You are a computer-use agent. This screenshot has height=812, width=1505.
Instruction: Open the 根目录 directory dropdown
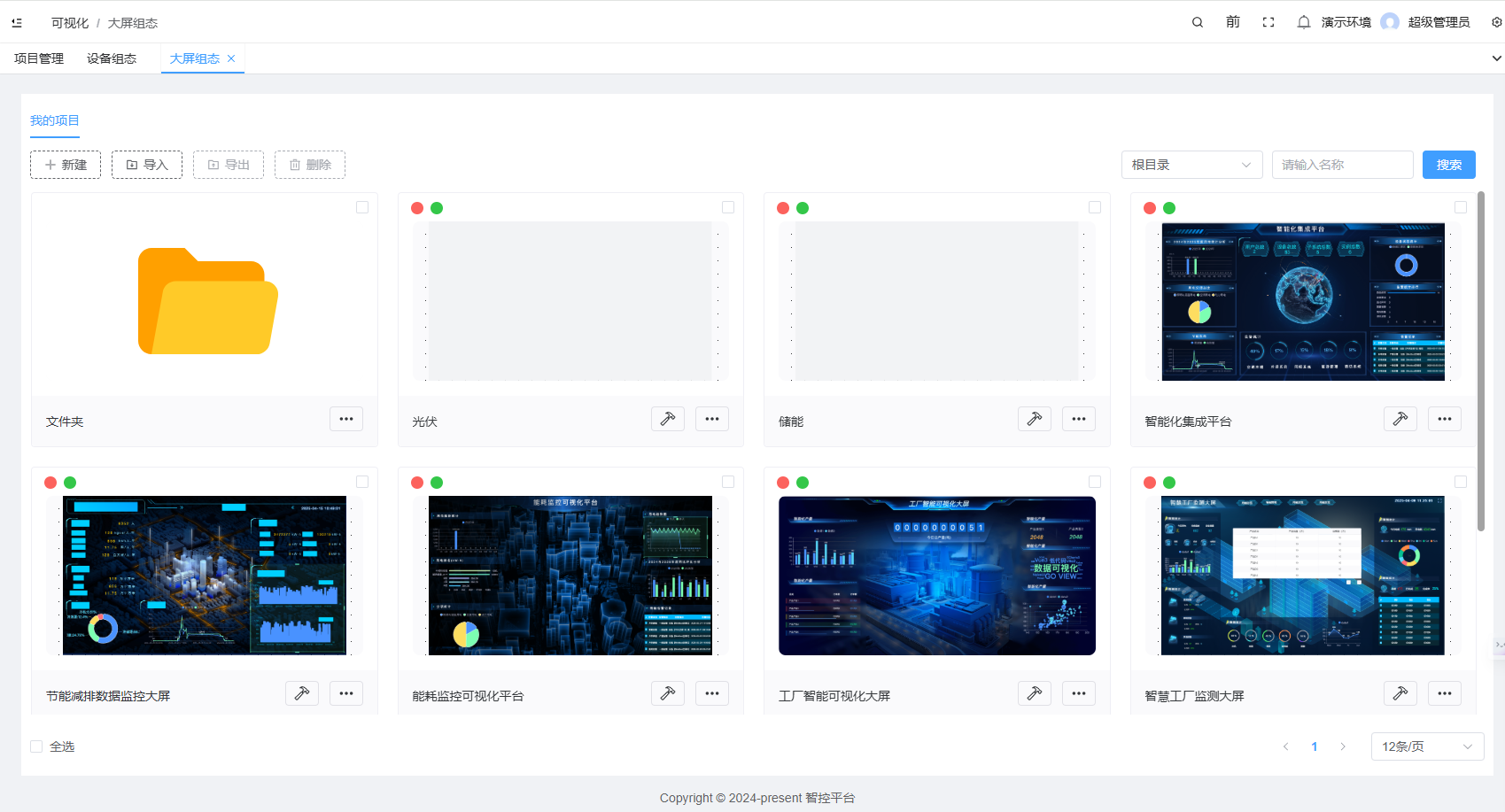[x=1192, y=165]
